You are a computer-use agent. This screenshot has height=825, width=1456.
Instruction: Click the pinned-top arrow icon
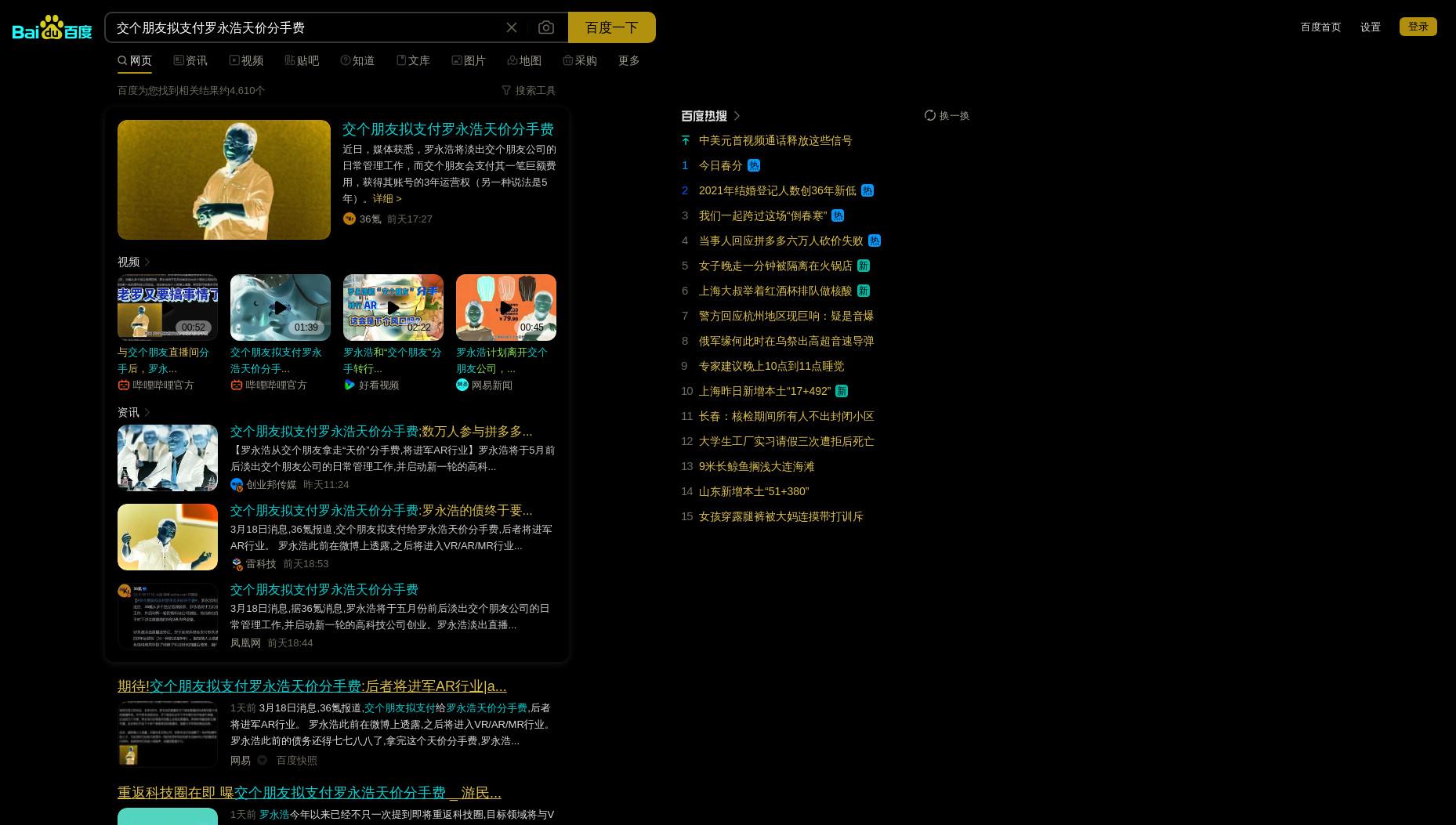point(686,140)
